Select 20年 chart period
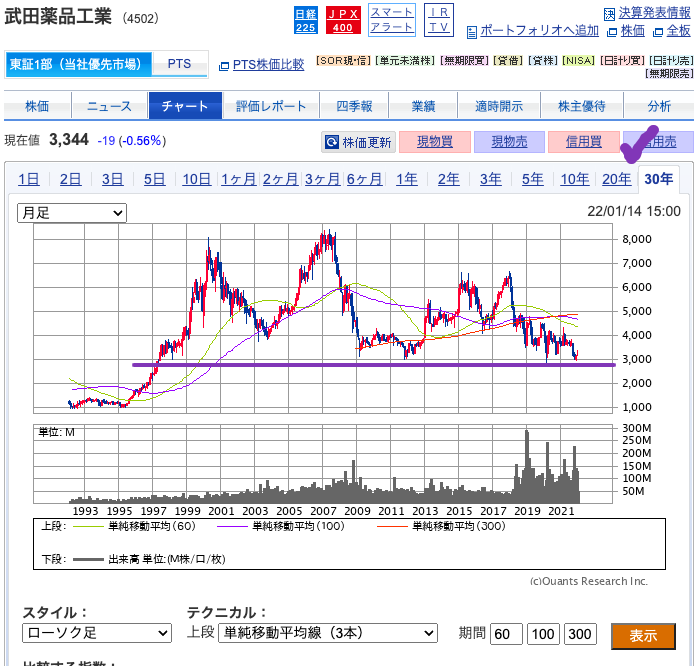Viewport: 699px width, 666px height. tap(617, 179)
